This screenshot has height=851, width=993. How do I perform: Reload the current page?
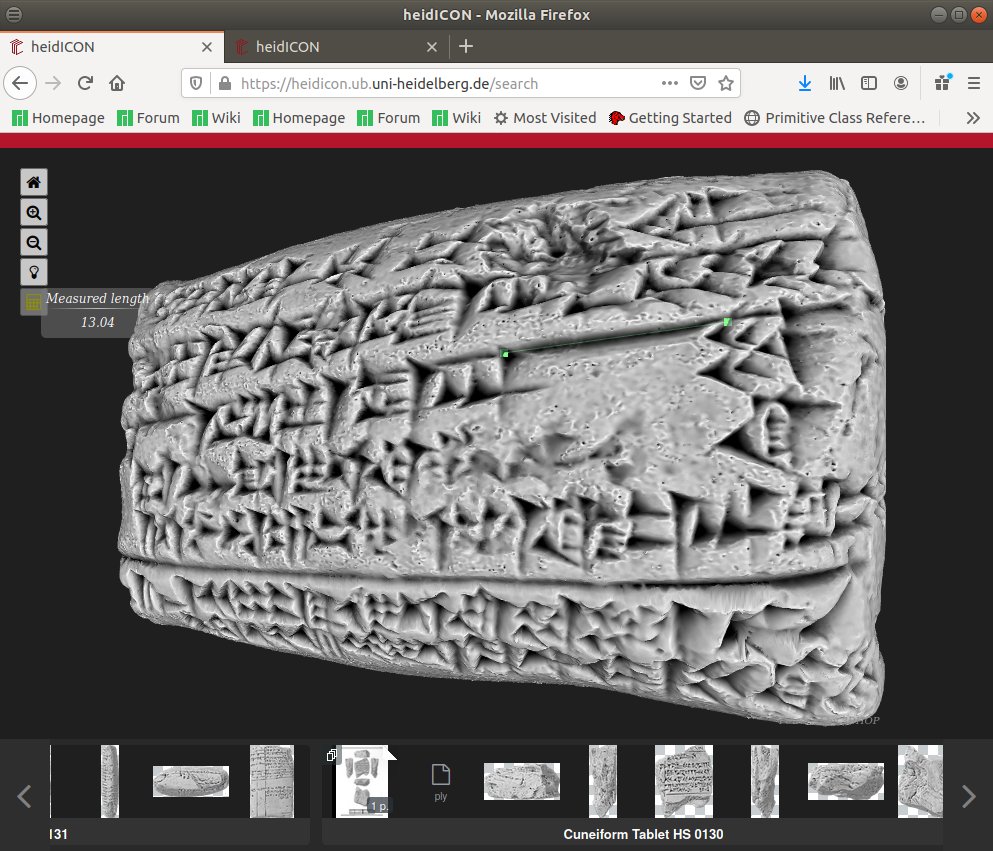pos(85,83)
